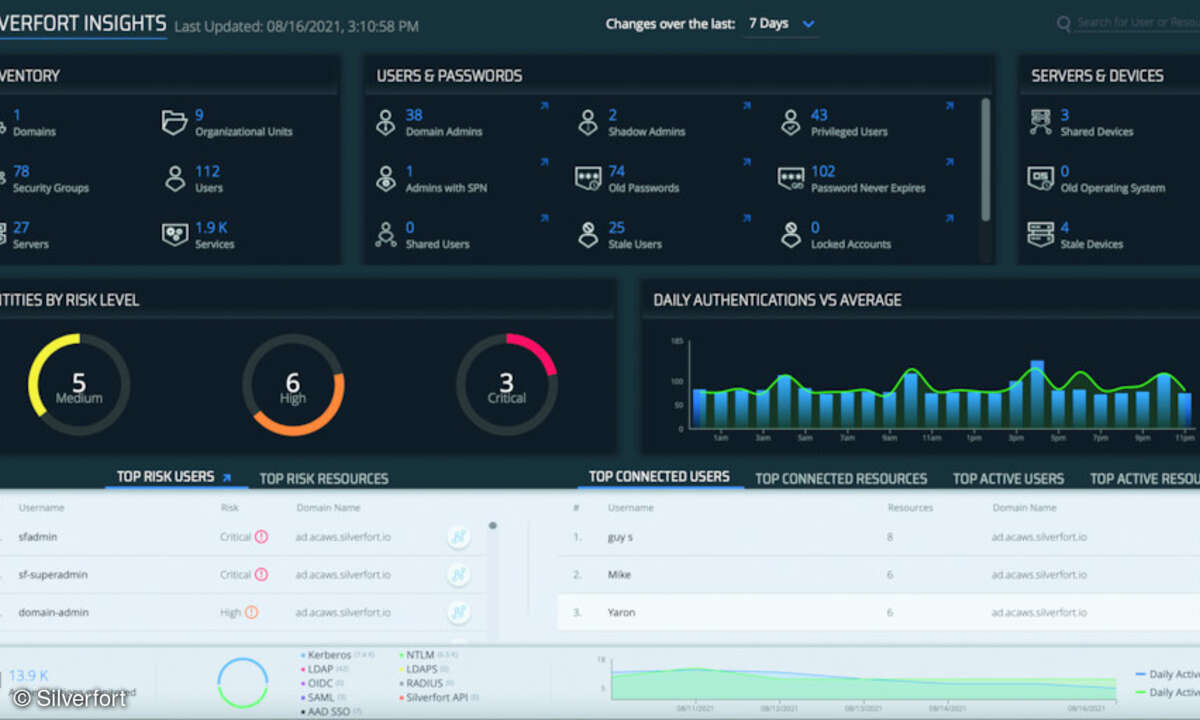Viewport: 1200px width, 720px height.
Task: Open the 7 Days time range dropdown
Action: click(781, 24)
